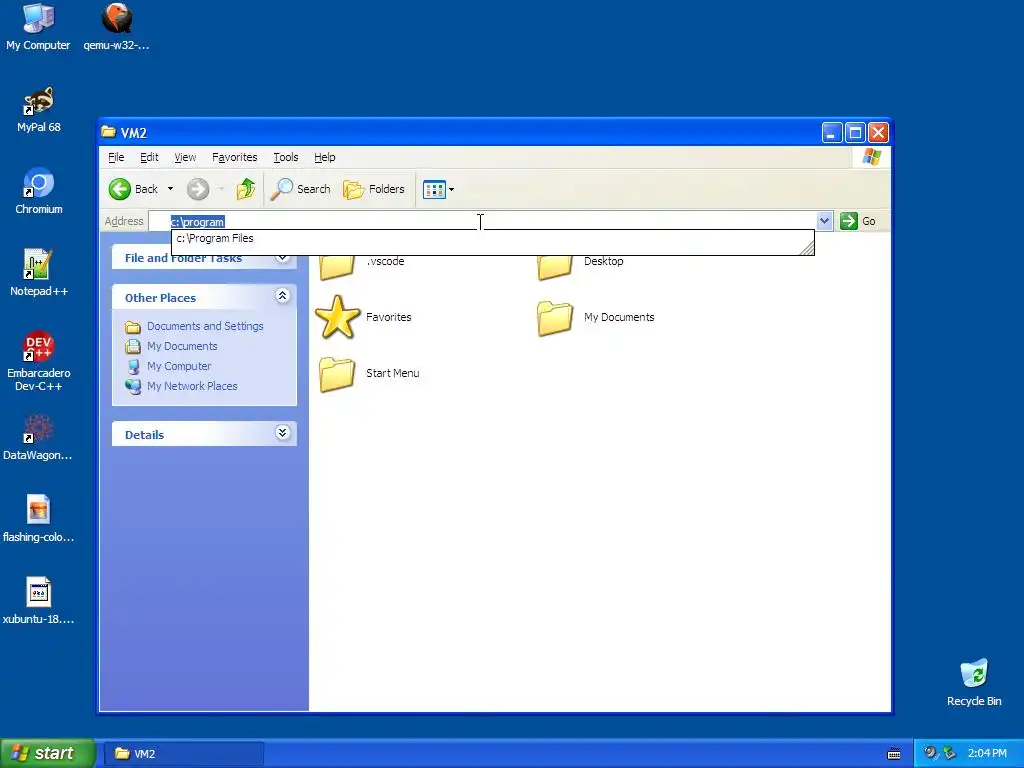Select the xubuntu-18 file on desktop

[38, 601]
